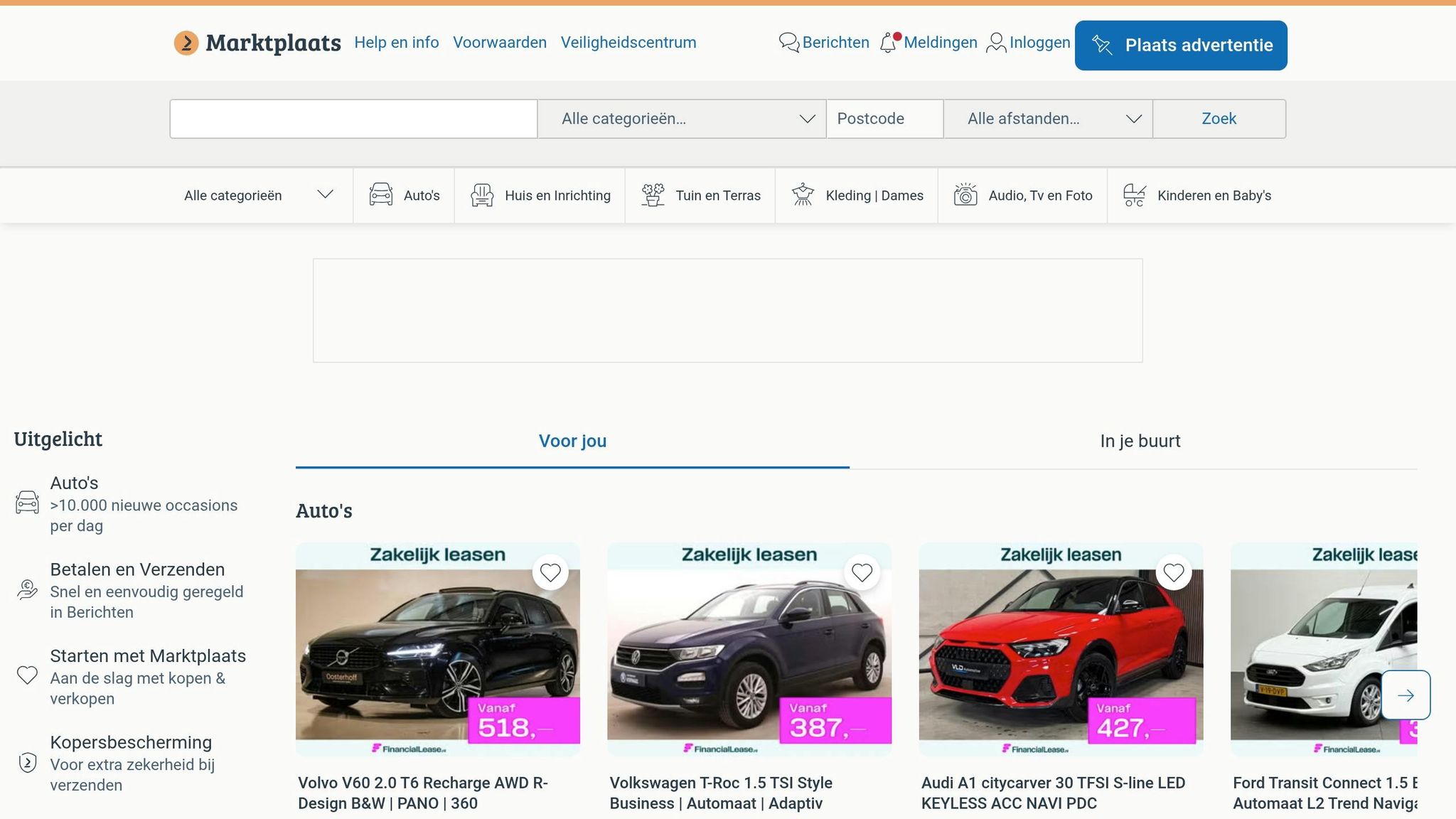Click the stroller icon for Kinderen en Baby's
Image resolution: width=1456 pixels, height=819 pixels.
[x=1135, y=195]
